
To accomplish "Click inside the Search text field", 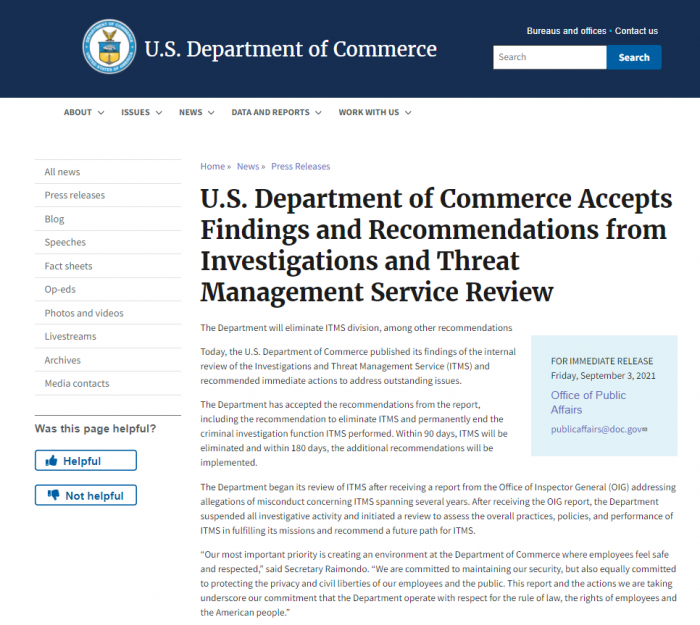I will click(x=549, y=57).
